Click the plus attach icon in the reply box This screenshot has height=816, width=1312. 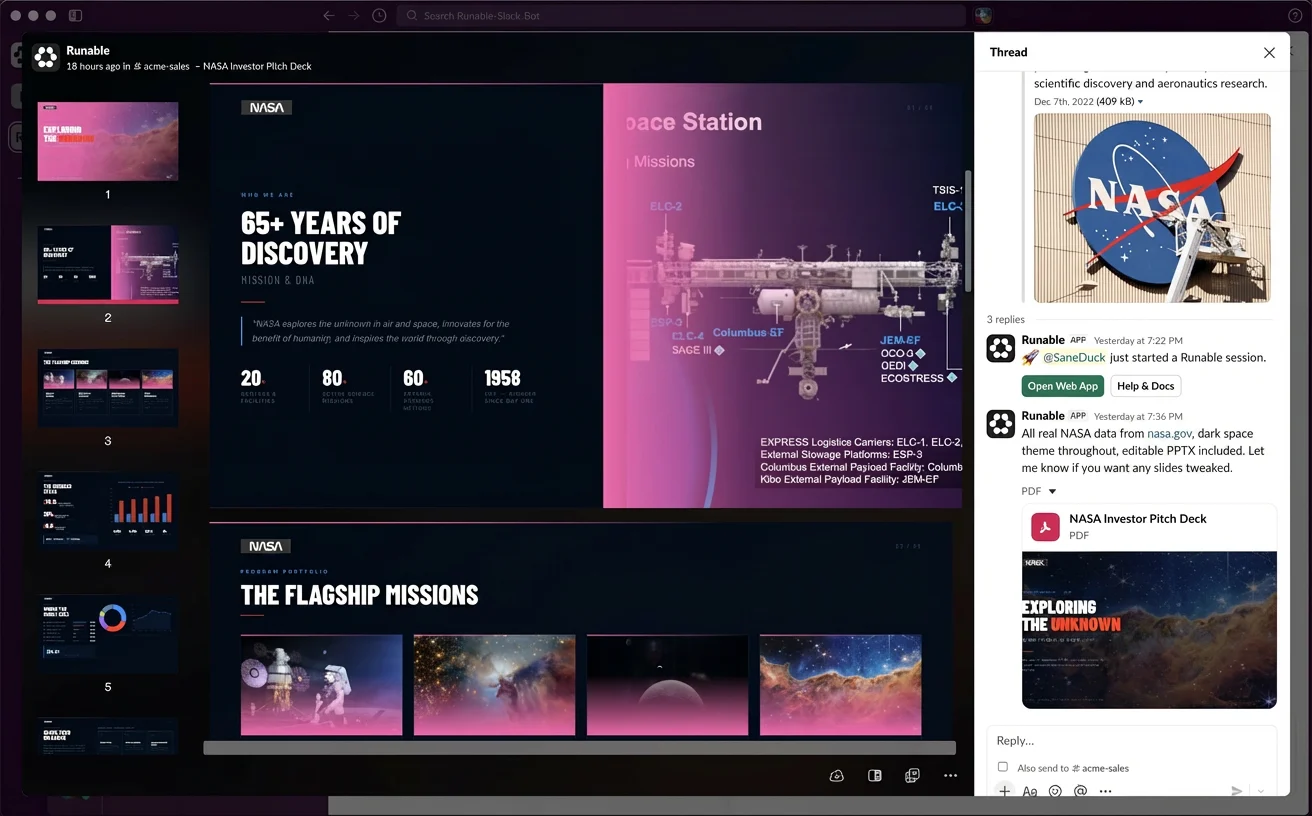tap(1005, 791)
